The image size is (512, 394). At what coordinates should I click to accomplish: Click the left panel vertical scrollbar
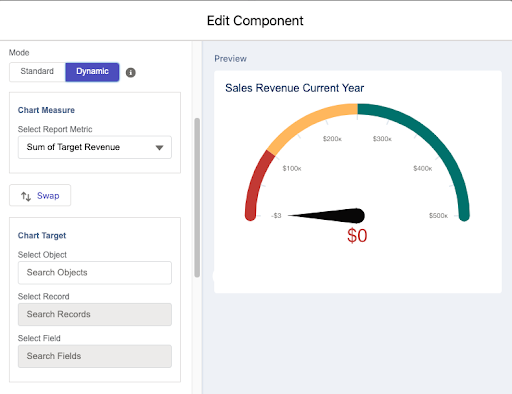(x=197, y=197)
